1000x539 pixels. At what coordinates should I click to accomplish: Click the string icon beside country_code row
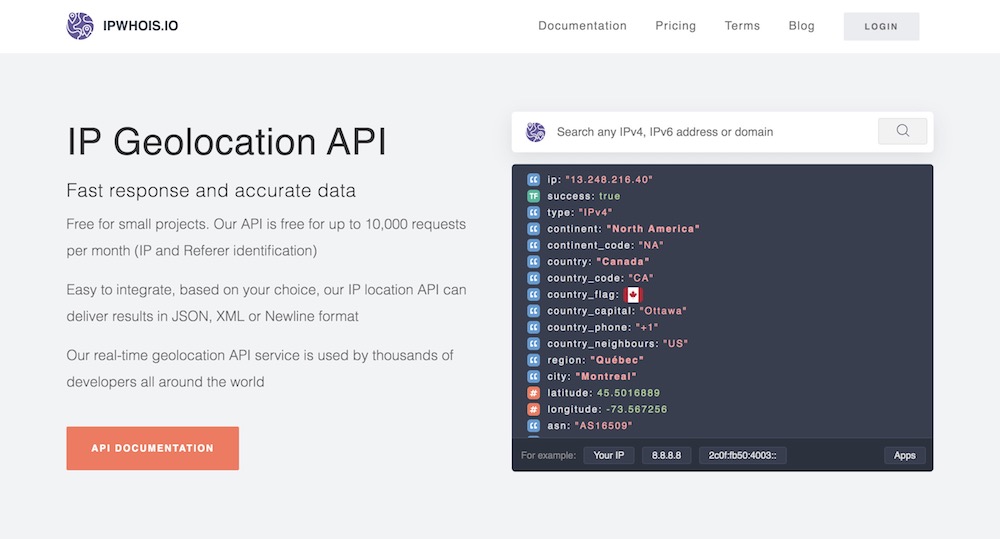pos(533,278)
